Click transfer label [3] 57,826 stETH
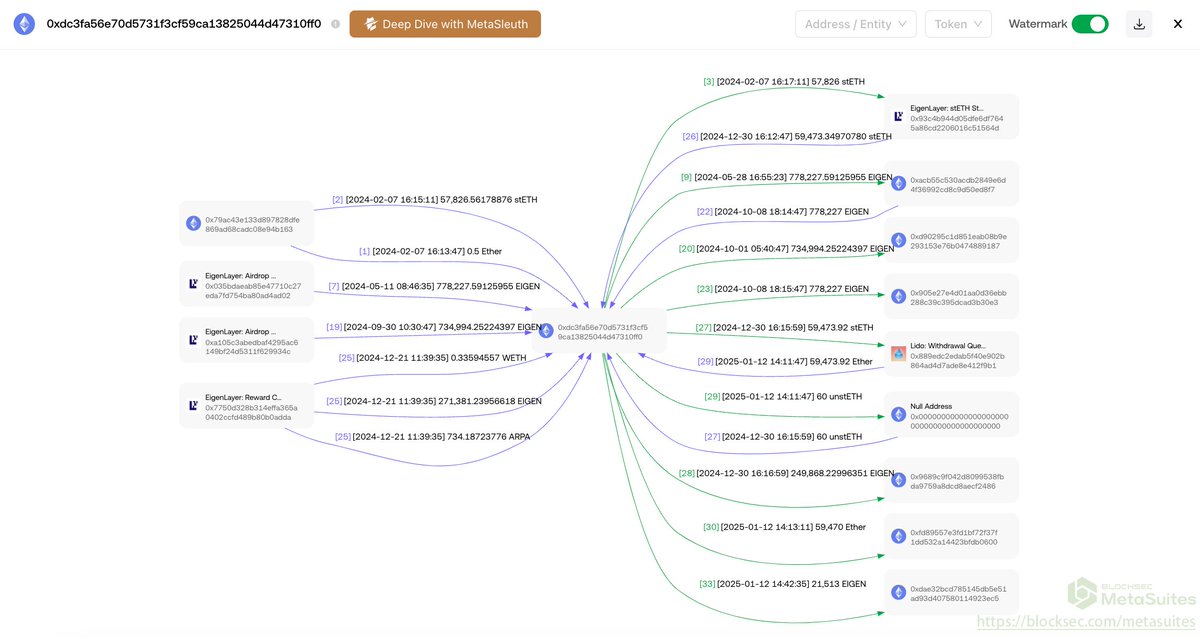Viewport: 1200px width, 637px height. (x=784, y=81)
